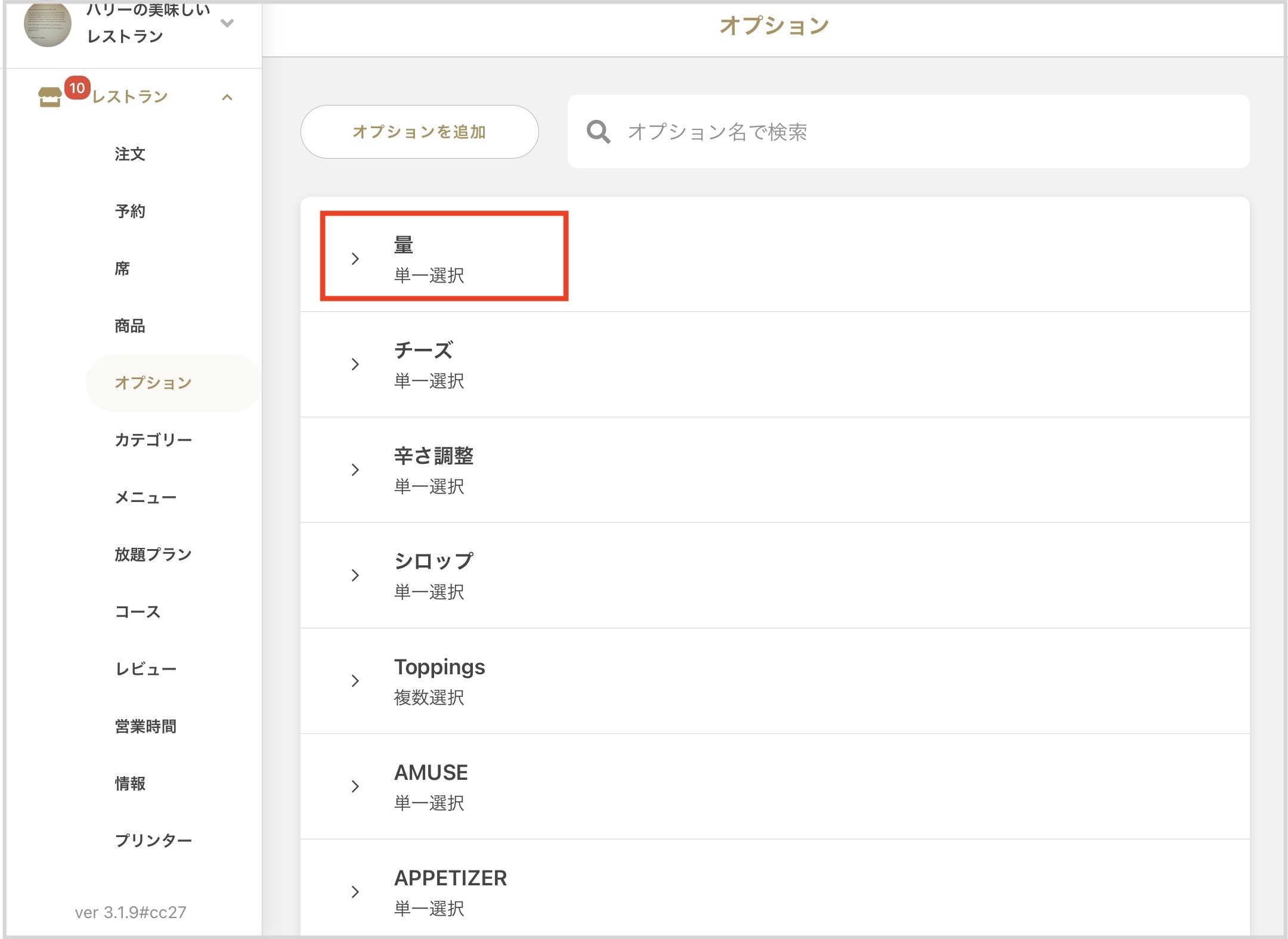Expand the 量 option chevron
Screen dimensions: 1288x939
[x=355, y=259]
